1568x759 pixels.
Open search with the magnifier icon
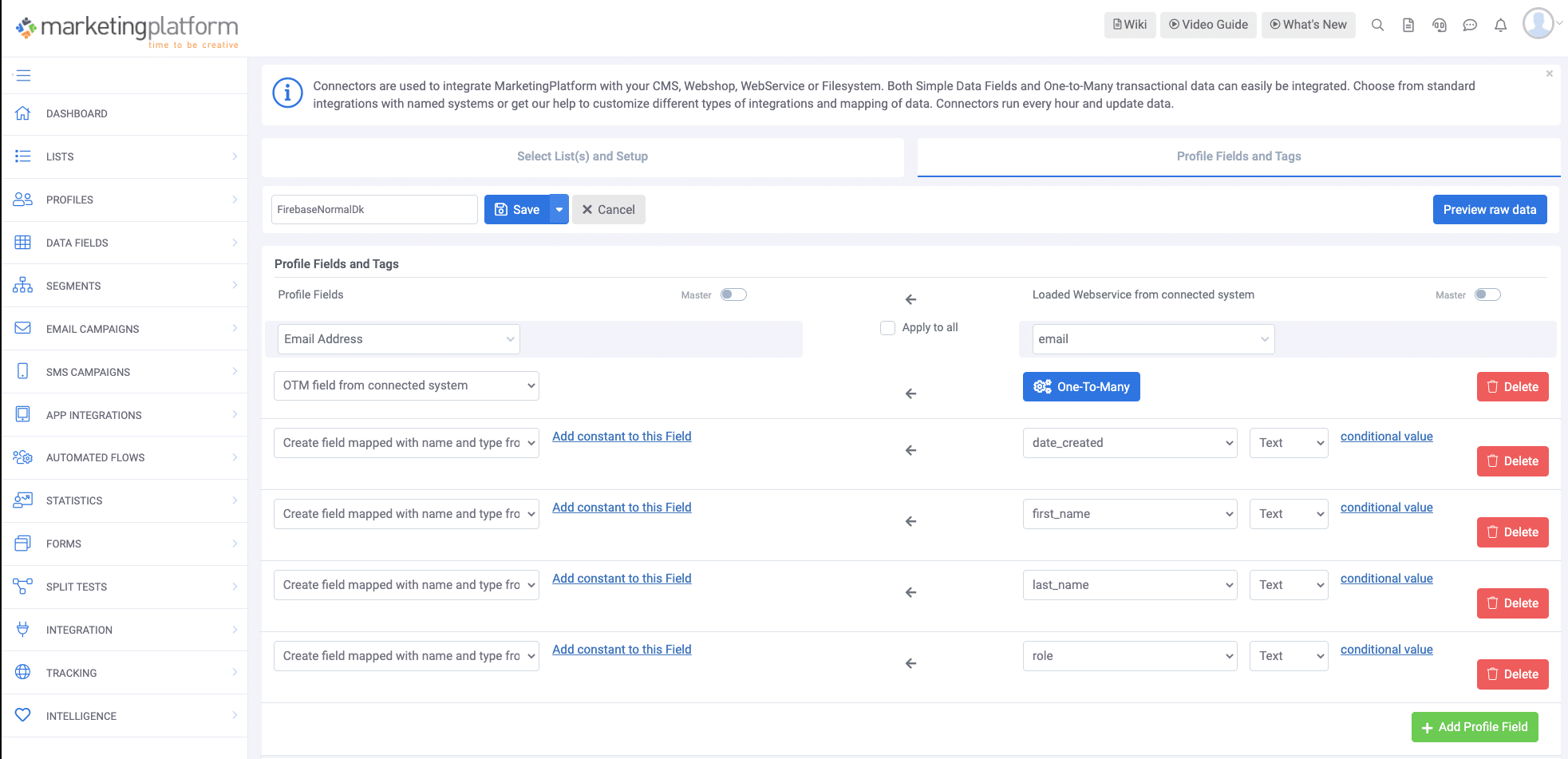pyautogui.click(x=1377, y=25)
